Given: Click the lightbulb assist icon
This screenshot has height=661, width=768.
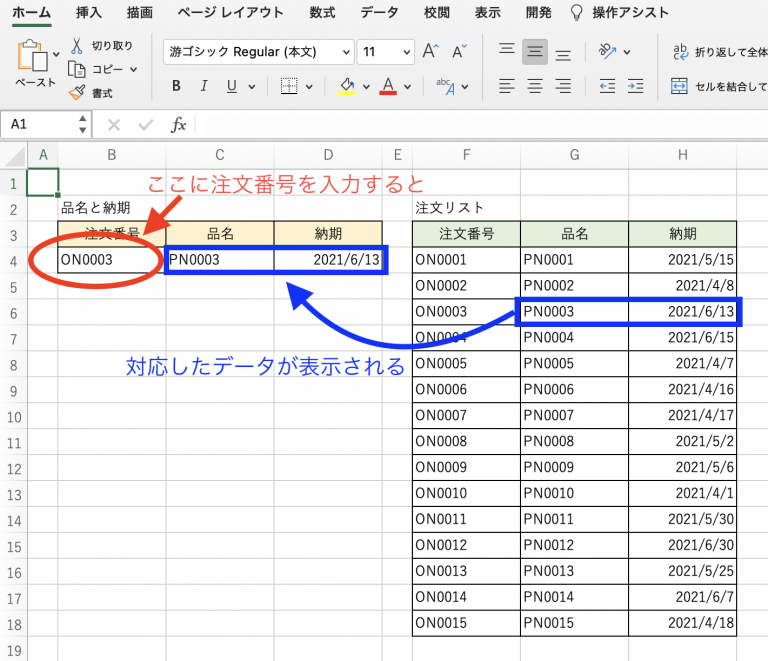Looking at the screenshot, I should [x=577, y=13].
